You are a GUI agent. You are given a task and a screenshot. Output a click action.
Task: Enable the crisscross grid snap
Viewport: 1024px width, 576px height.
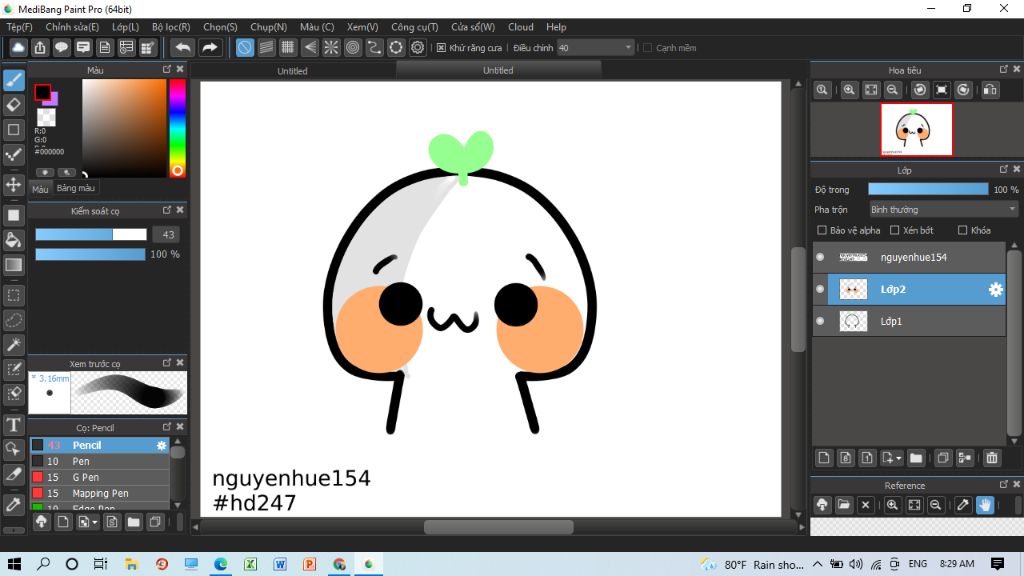(x=288, y=48)
